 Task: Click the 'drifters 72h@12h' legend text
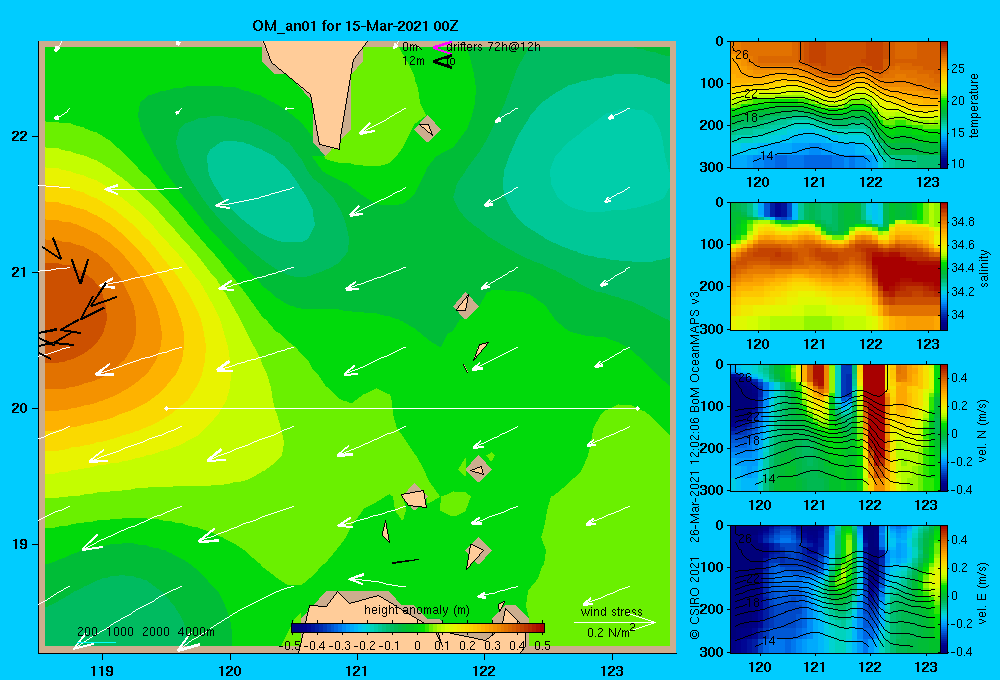coord(494,47)
